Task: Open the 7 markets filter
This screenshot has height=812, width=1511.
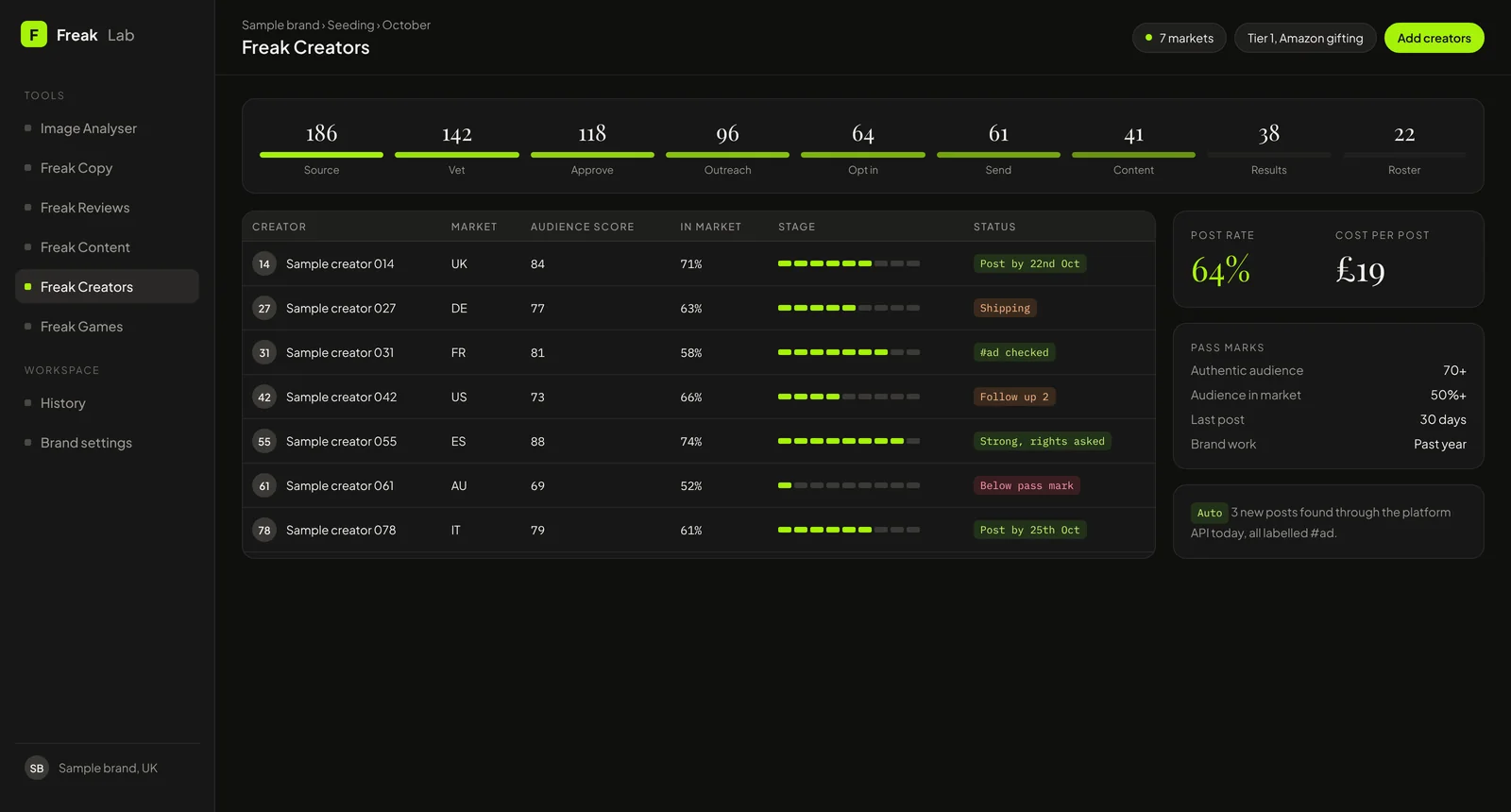Action: [x=1180, y=38]
